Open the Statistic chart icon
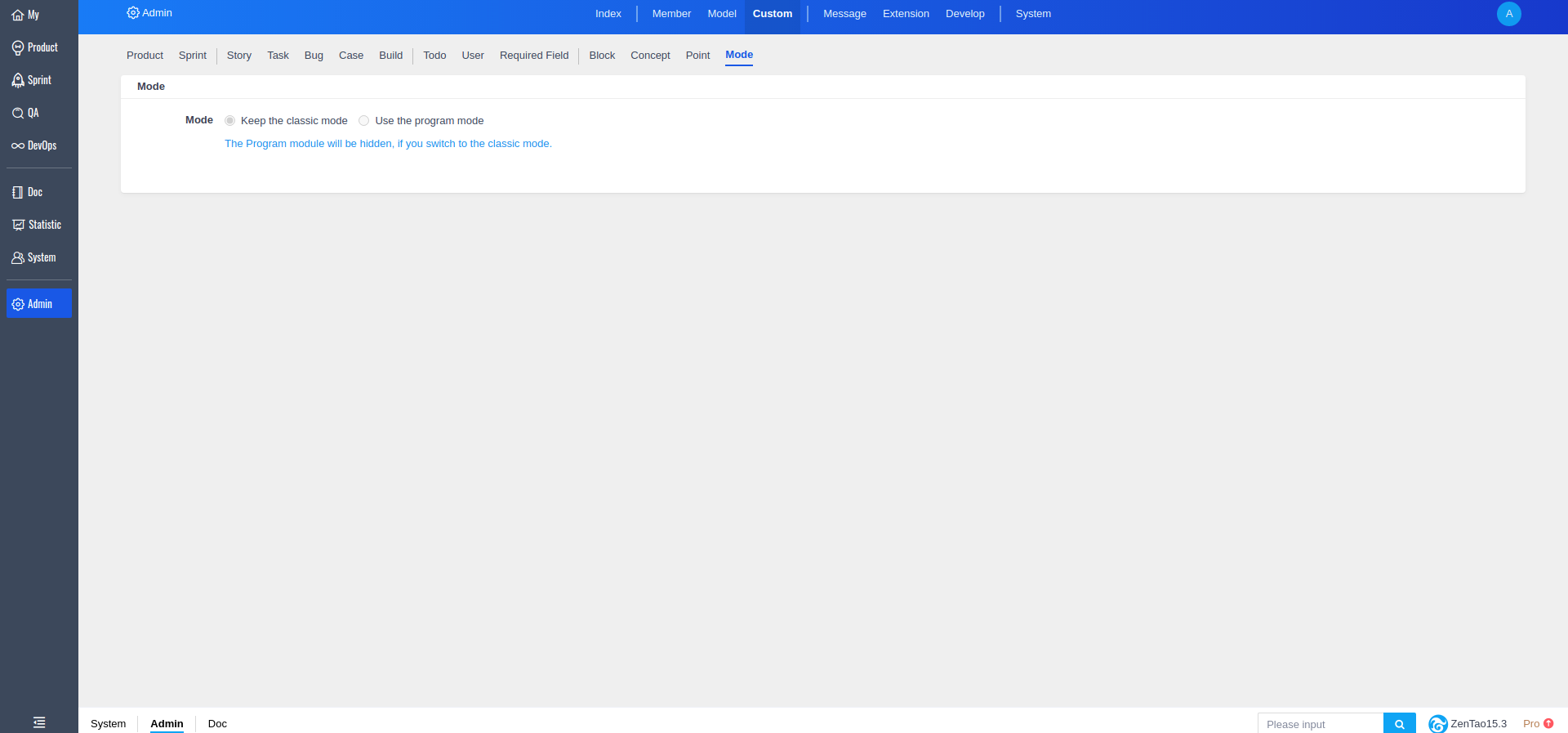 pos(18,225)
